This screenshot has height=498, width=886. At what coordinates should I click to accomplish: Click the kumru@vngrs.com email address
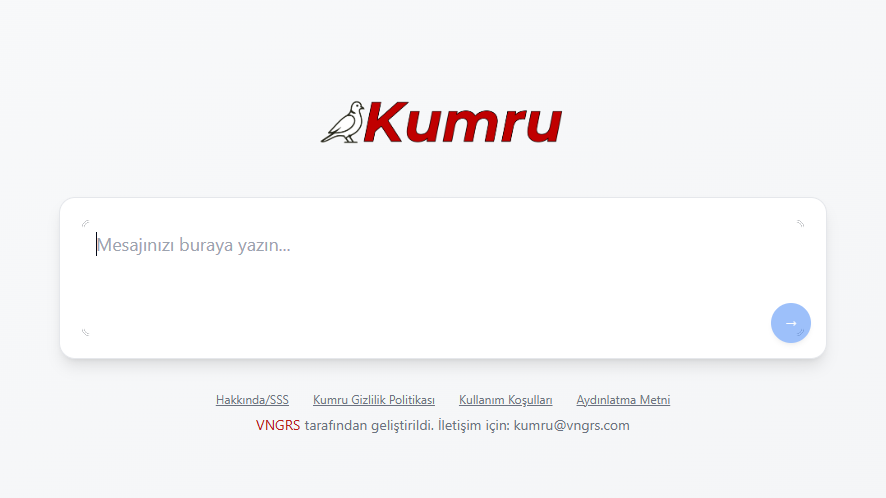tap(571, 425)
